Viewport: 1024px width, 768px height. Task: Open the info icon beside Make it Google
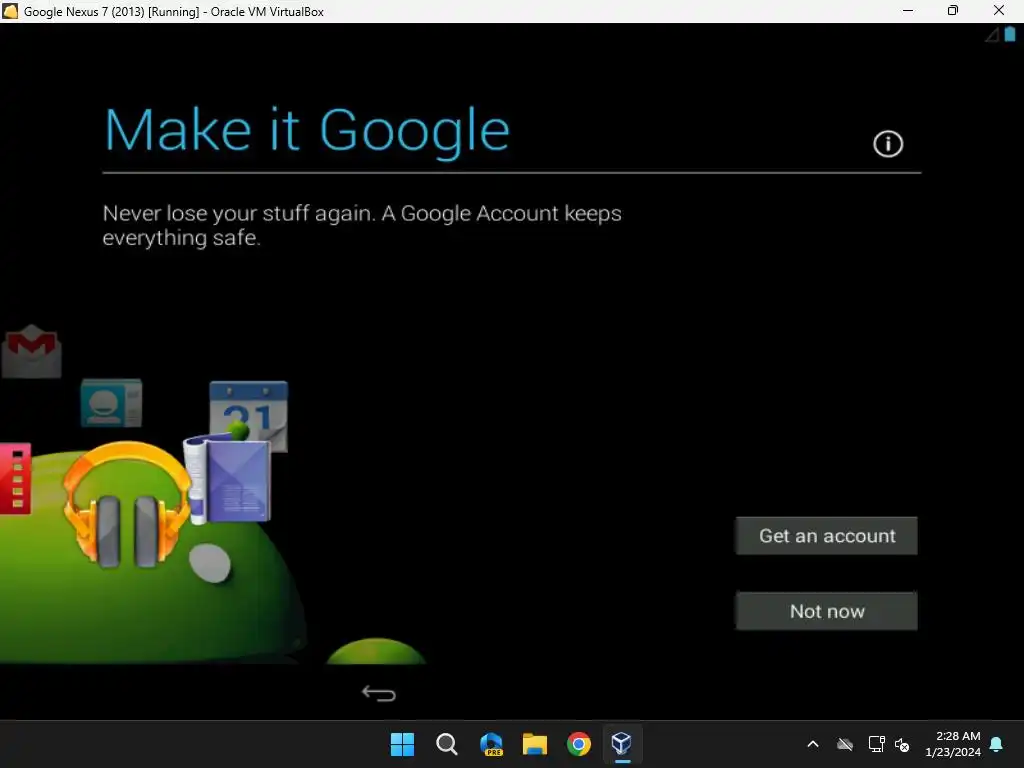click(888, 144)
